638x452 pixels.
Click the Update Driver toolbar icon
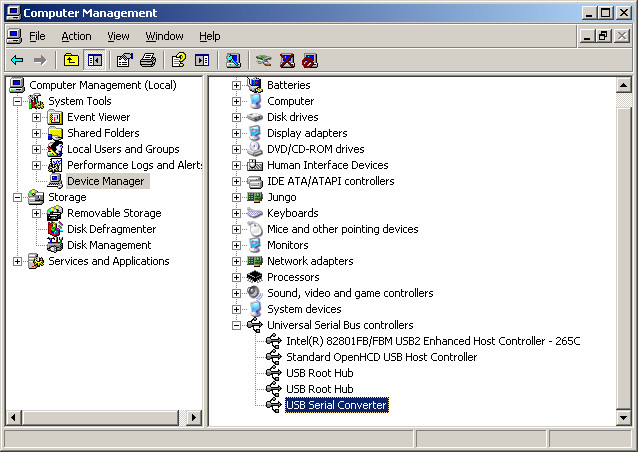click(264, 61)
